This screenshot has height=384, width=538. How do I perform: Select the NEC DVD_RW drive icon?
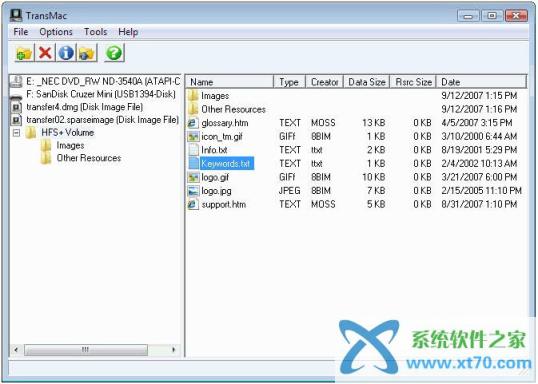[16, 82]
